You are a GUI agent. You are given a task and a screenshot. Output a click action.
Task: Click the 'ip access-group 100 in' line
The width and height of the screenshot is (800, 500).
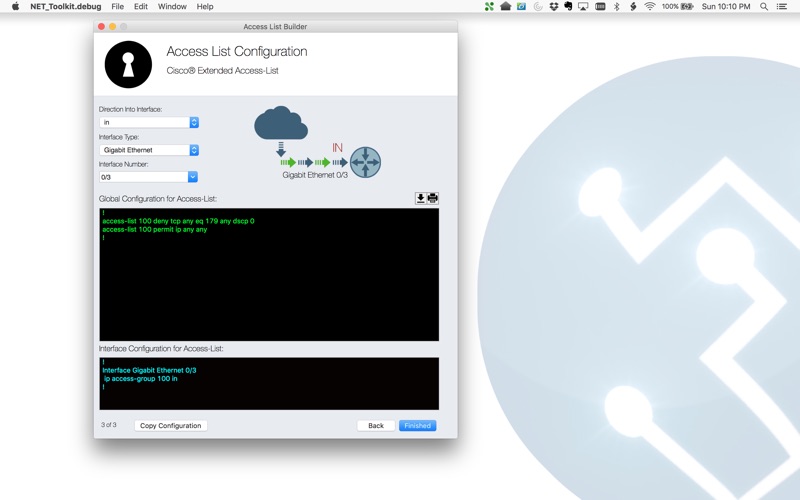tap(141, 379)
